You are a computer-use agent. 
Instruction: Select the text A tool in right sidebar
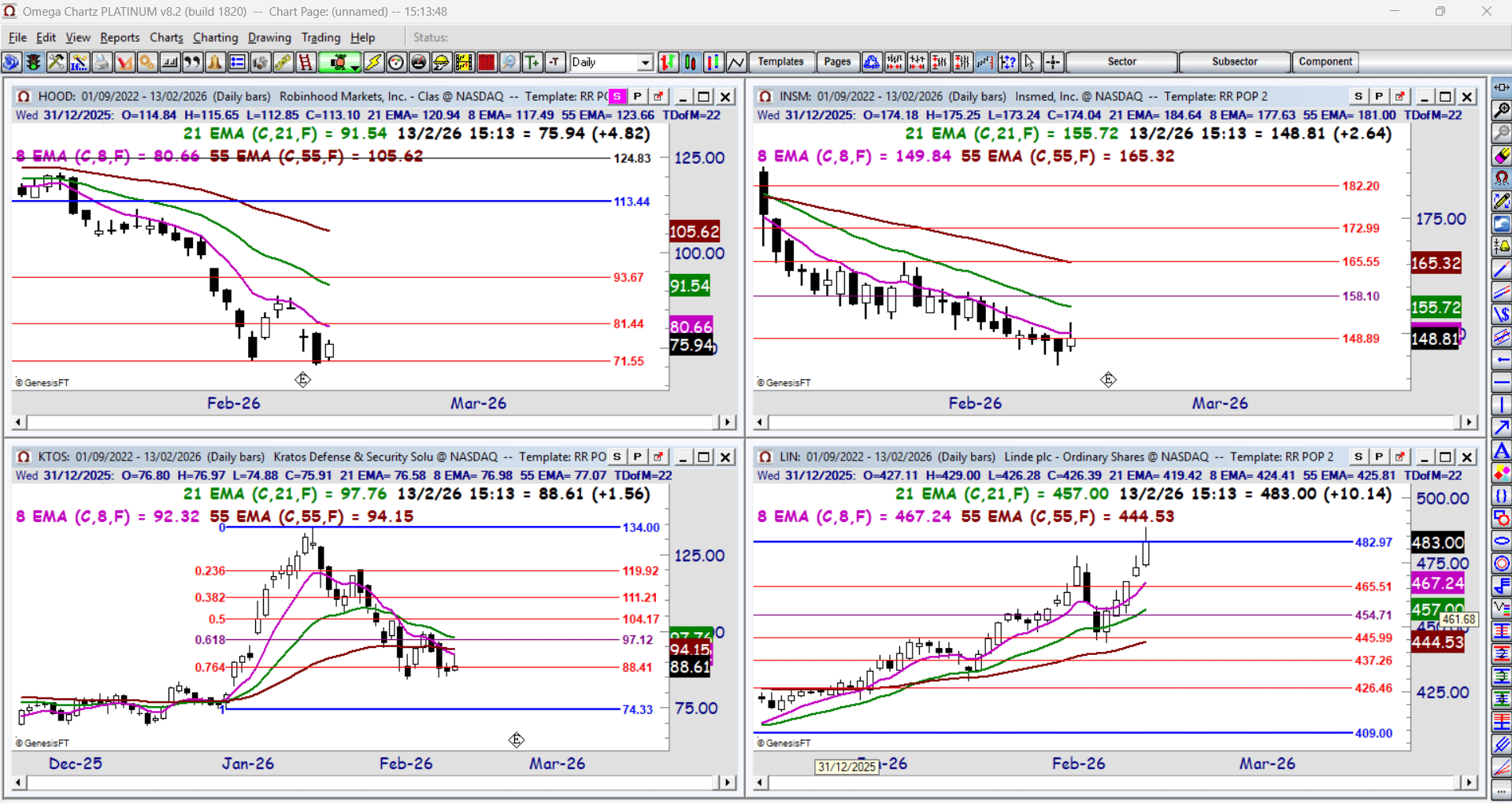(1502, 451)
